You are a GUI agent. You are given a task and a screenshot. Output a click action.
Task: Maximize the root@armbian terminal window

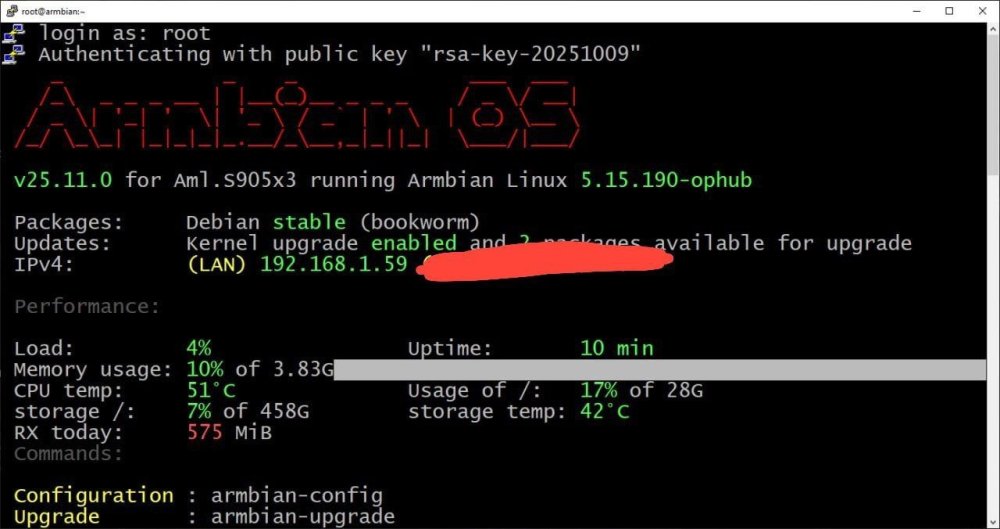949,11
